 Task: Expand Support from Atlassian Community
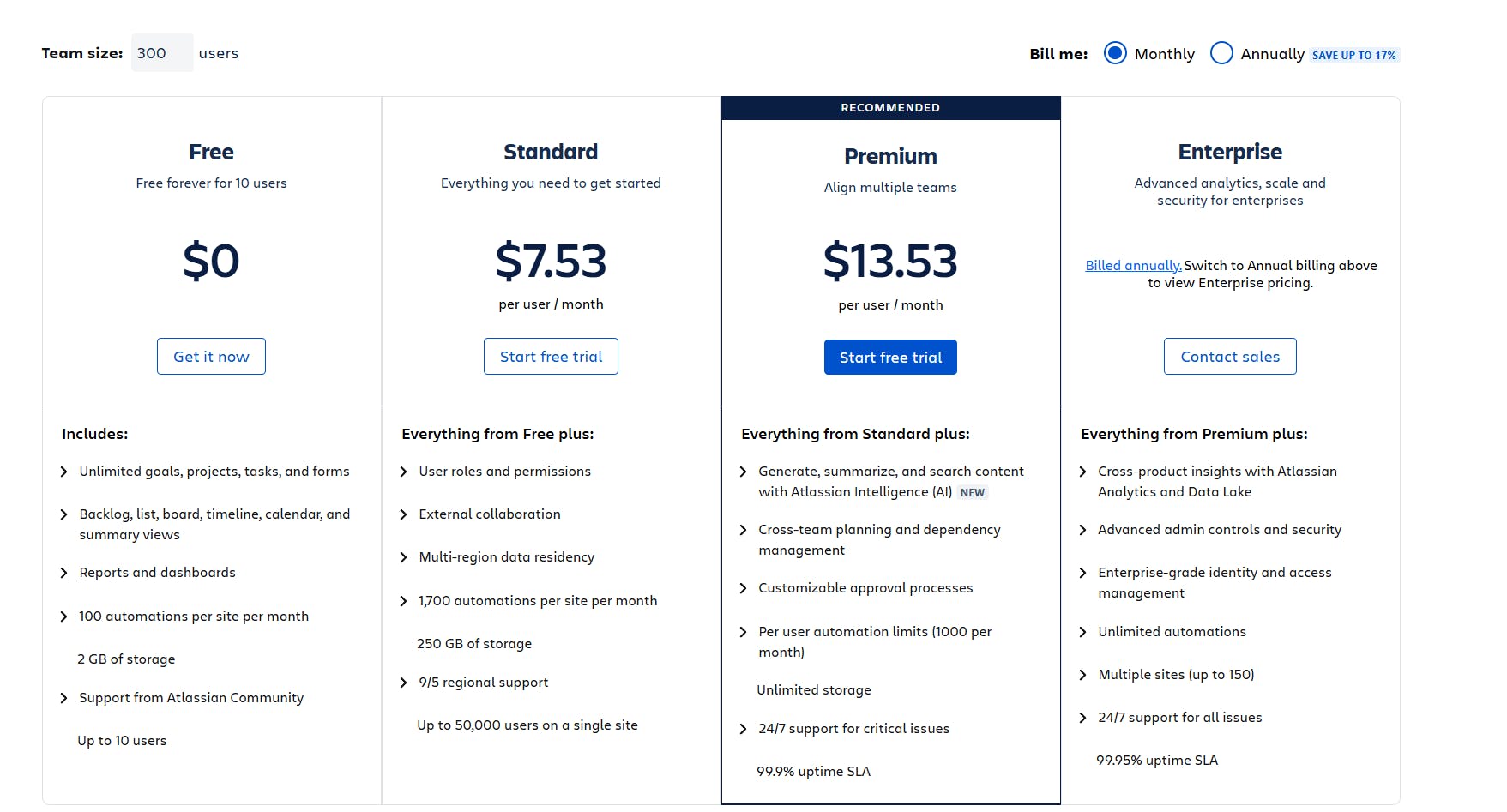(63, 697)
